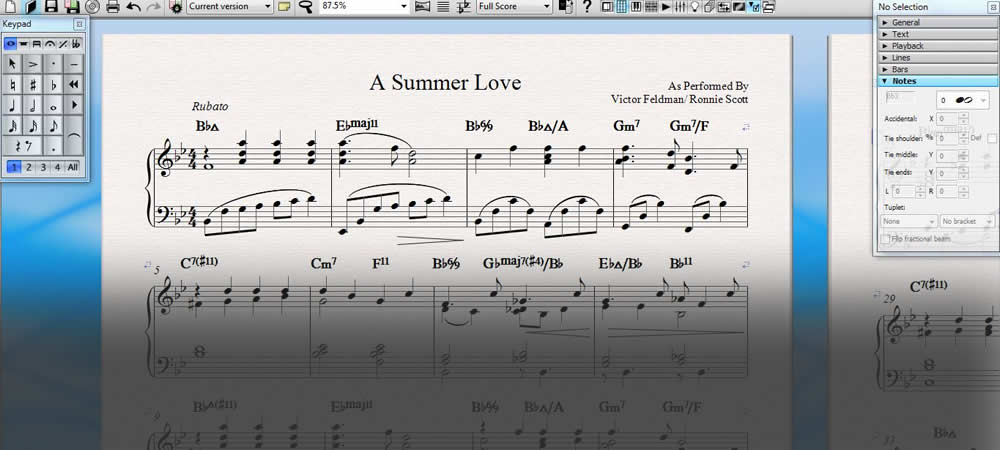Open the zoom level dropdown at 87.5%
This screenshot has height=450, width=1000.
tap(364, 6)
